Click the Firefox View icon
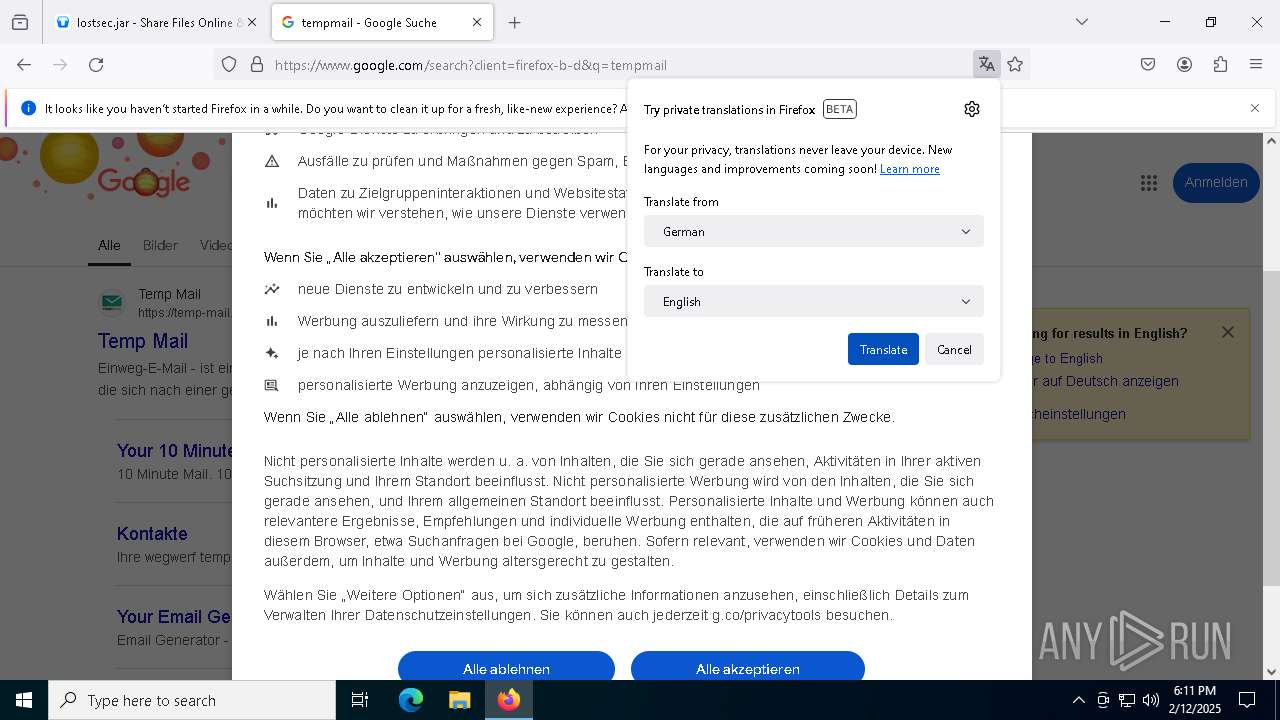Viewport: 1280px width, 720px height. [20, 22]
